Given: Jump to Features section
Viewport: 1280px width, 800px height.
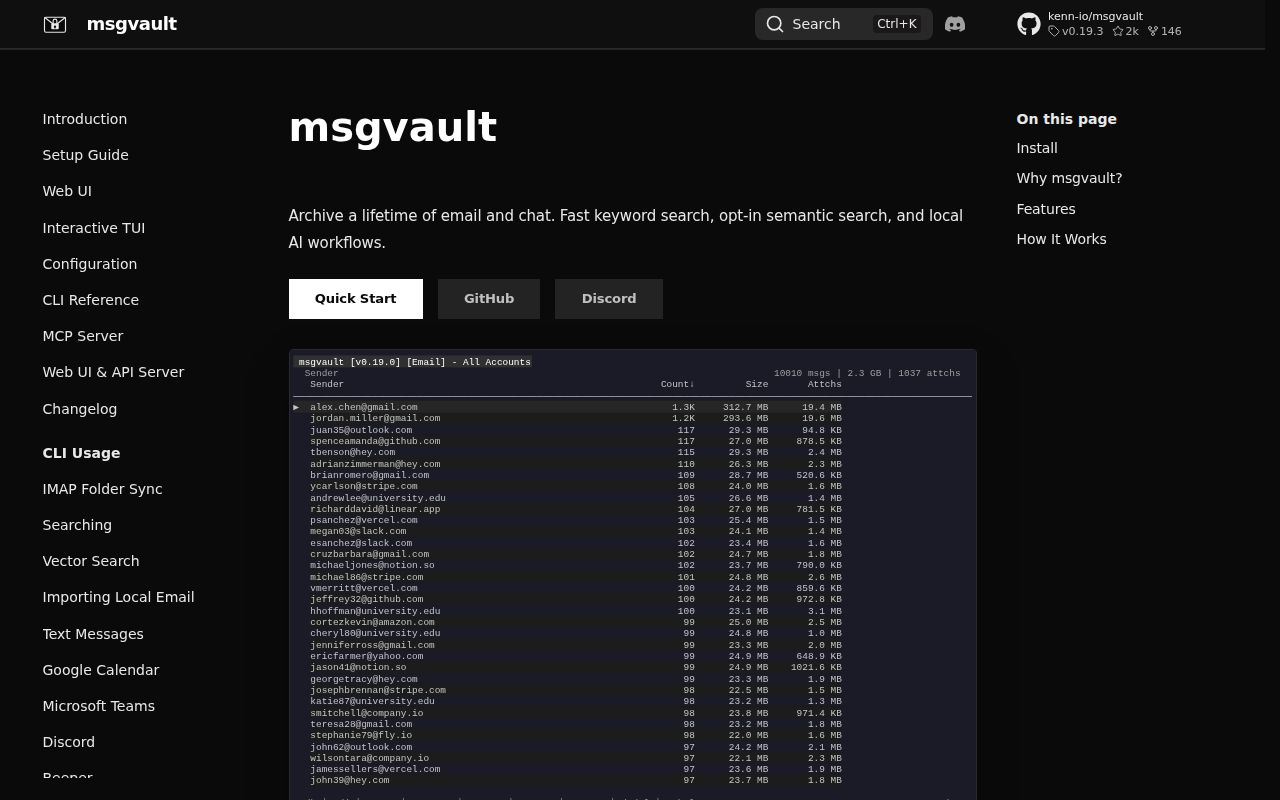Looking at the screenshot, I should point(1046,209).
